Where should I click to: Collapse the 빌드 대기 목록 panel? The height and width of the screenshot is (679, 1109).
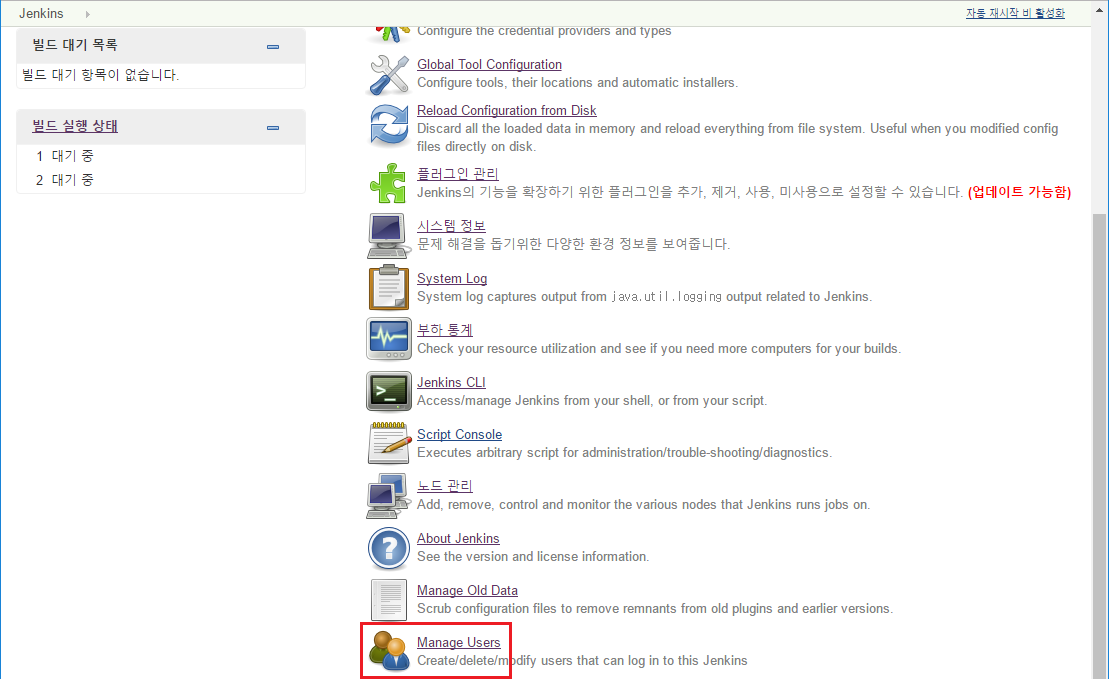pyautogui.click(x=273, y=47)
